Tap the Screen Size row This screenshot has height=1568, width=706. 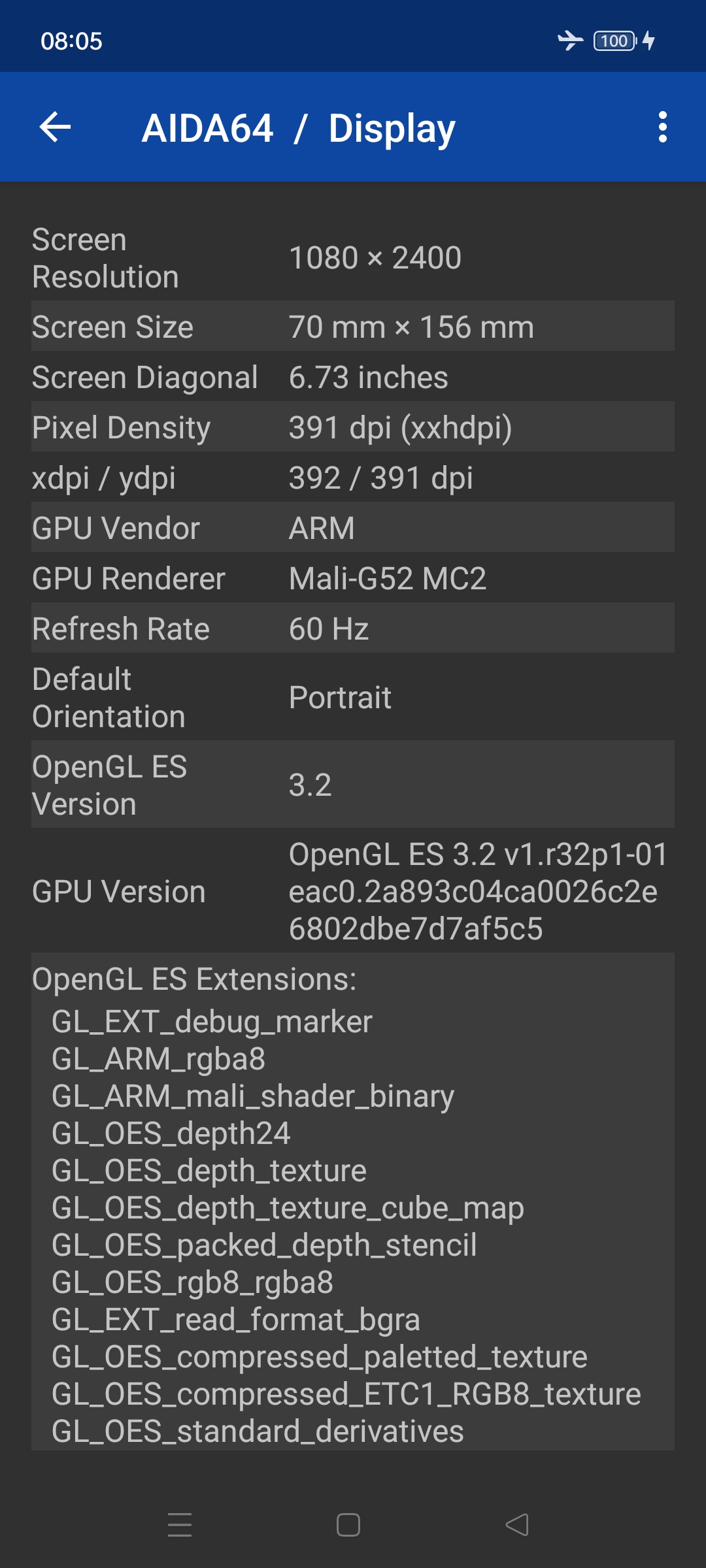(353, 326)
